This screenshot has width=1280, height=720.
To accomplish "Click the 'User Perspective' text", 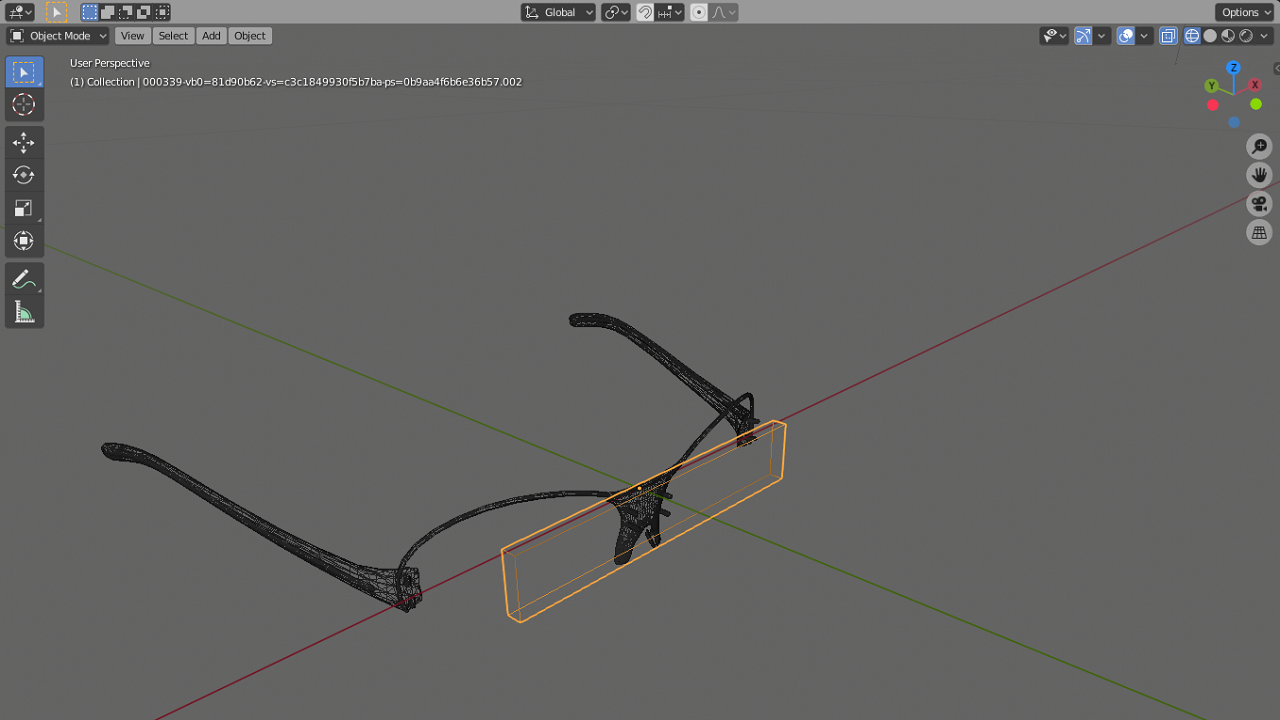I will [x=110, y=63].
